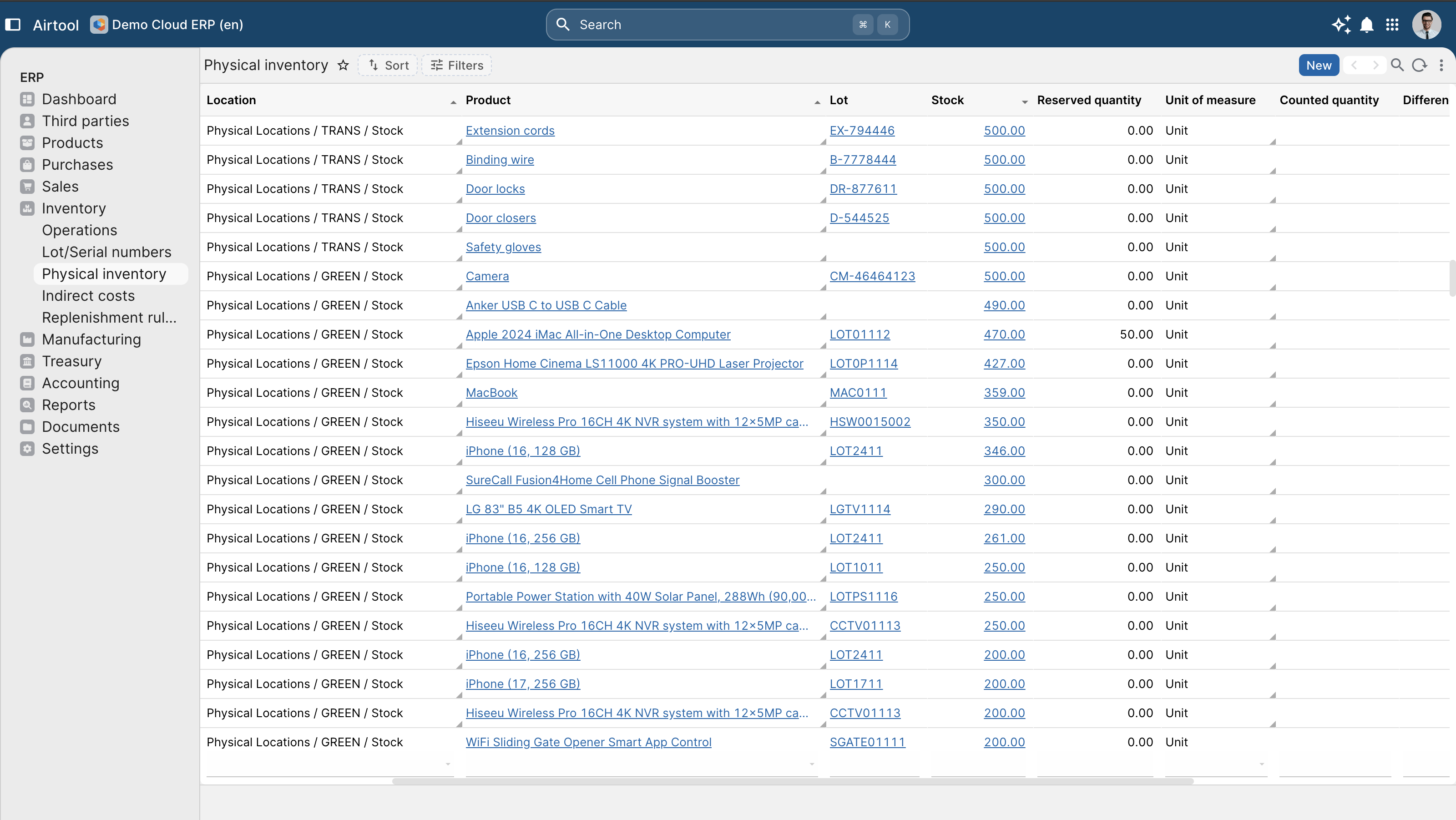This screenshot has height=820, width=1456.
Task: Open lot EX-794446 link
Action: (x=862, y=131)
